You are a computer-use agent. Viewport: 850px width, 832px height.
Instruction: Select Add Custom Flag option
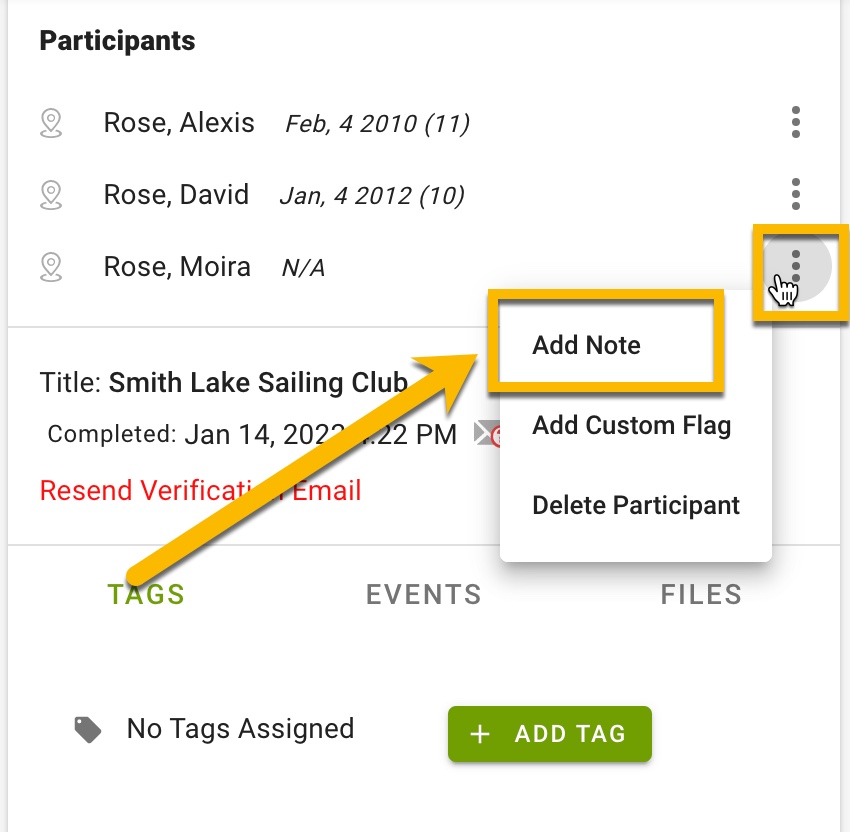(x=632, y=425)
